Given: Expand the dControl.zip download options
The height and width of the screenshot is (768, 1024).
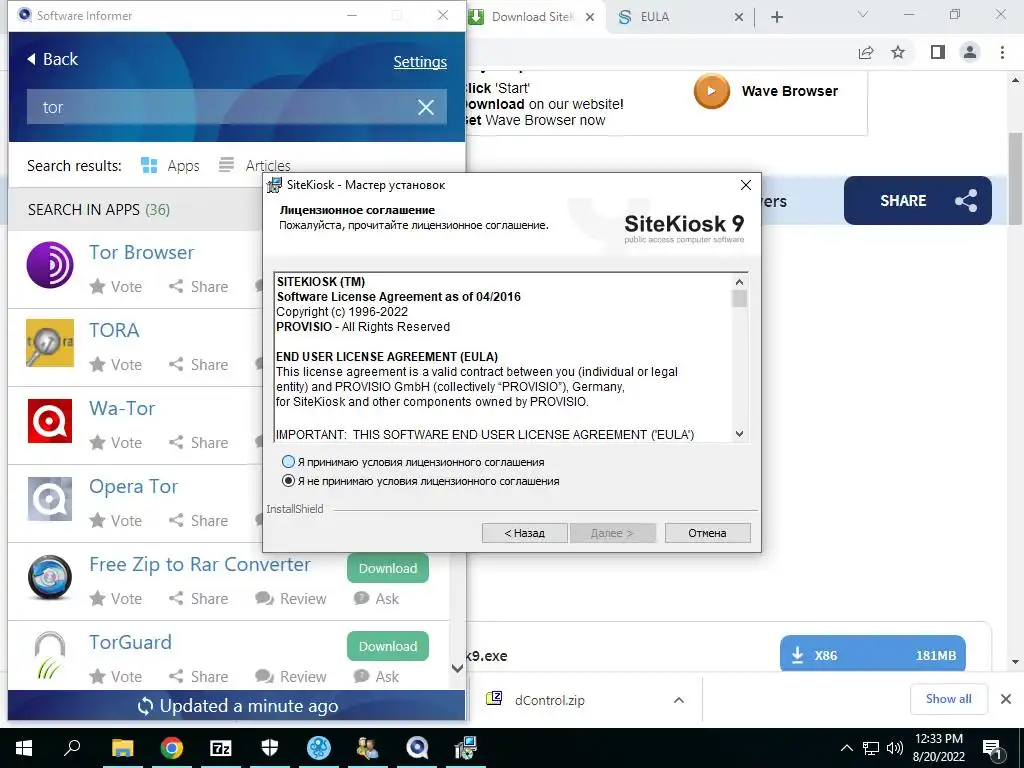Looking at the screenshot, I should (x=679, y=700).
